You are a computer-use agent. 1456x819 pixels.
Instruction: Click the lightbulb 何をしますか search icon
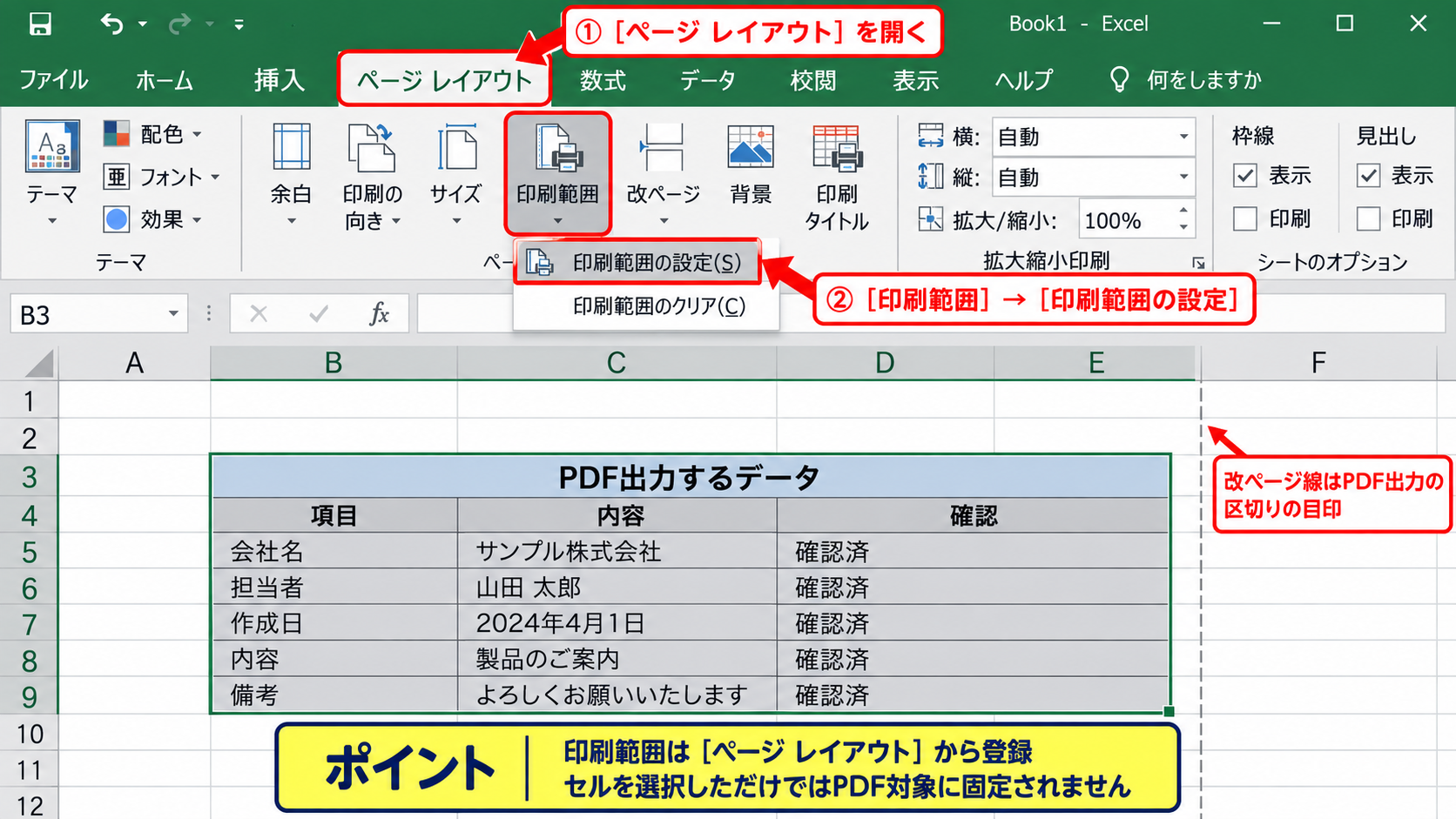point(1119,80)
